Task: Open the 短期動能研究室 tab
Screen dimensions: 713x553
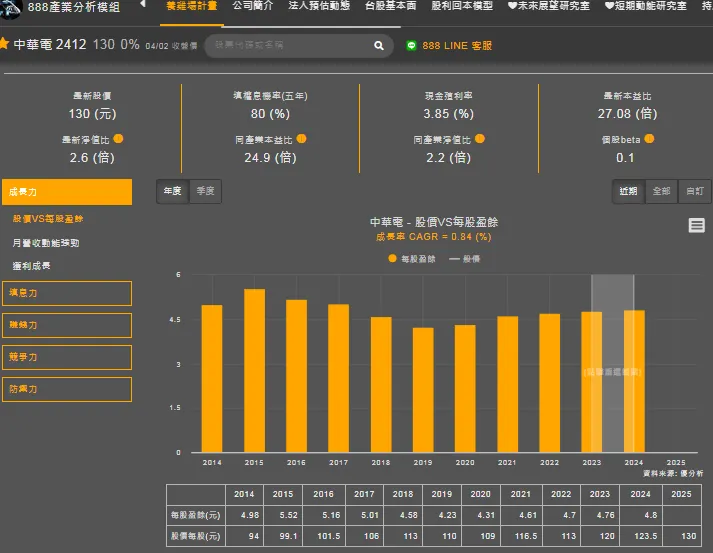Action: pyautogui.click(x=645, y=6)
